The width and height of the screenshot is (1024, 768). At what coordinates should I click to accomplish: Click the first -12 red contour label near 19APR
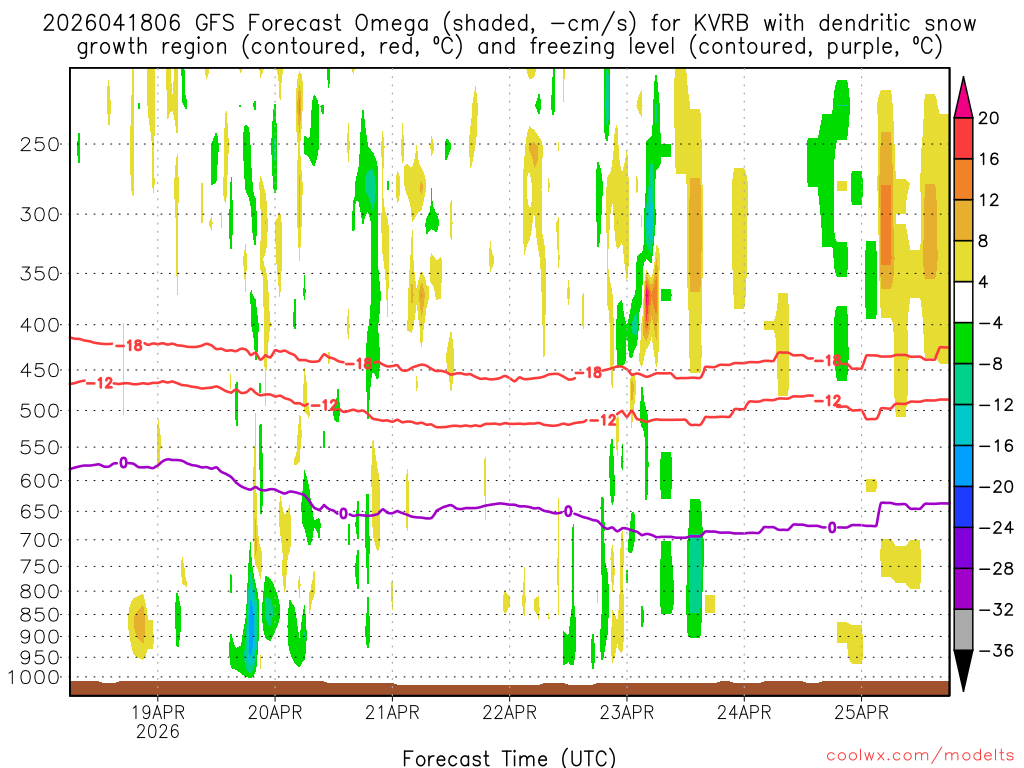click(99, 383)
